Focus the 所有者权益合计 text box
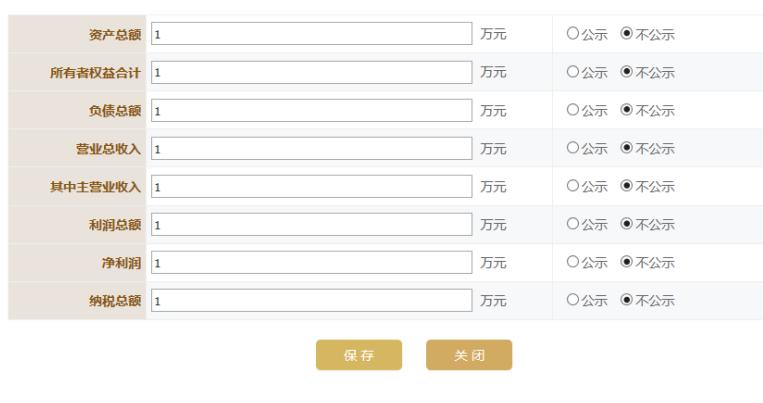The width and height of the screenshot is (763, 403). point(311,72)
